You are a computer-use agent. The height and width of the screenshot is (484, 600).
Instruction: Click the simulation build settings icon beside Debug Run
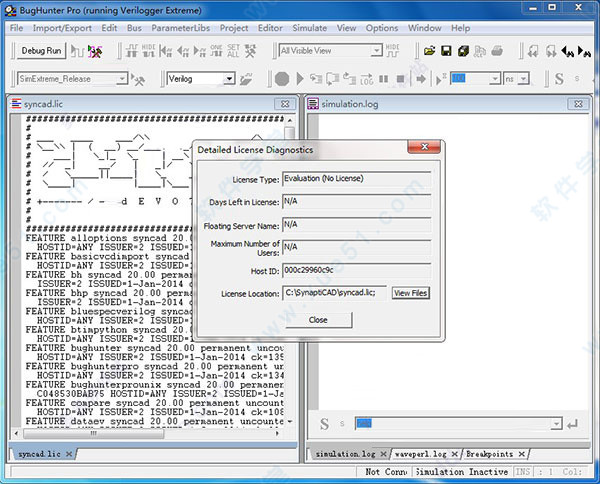pos(95,51)
